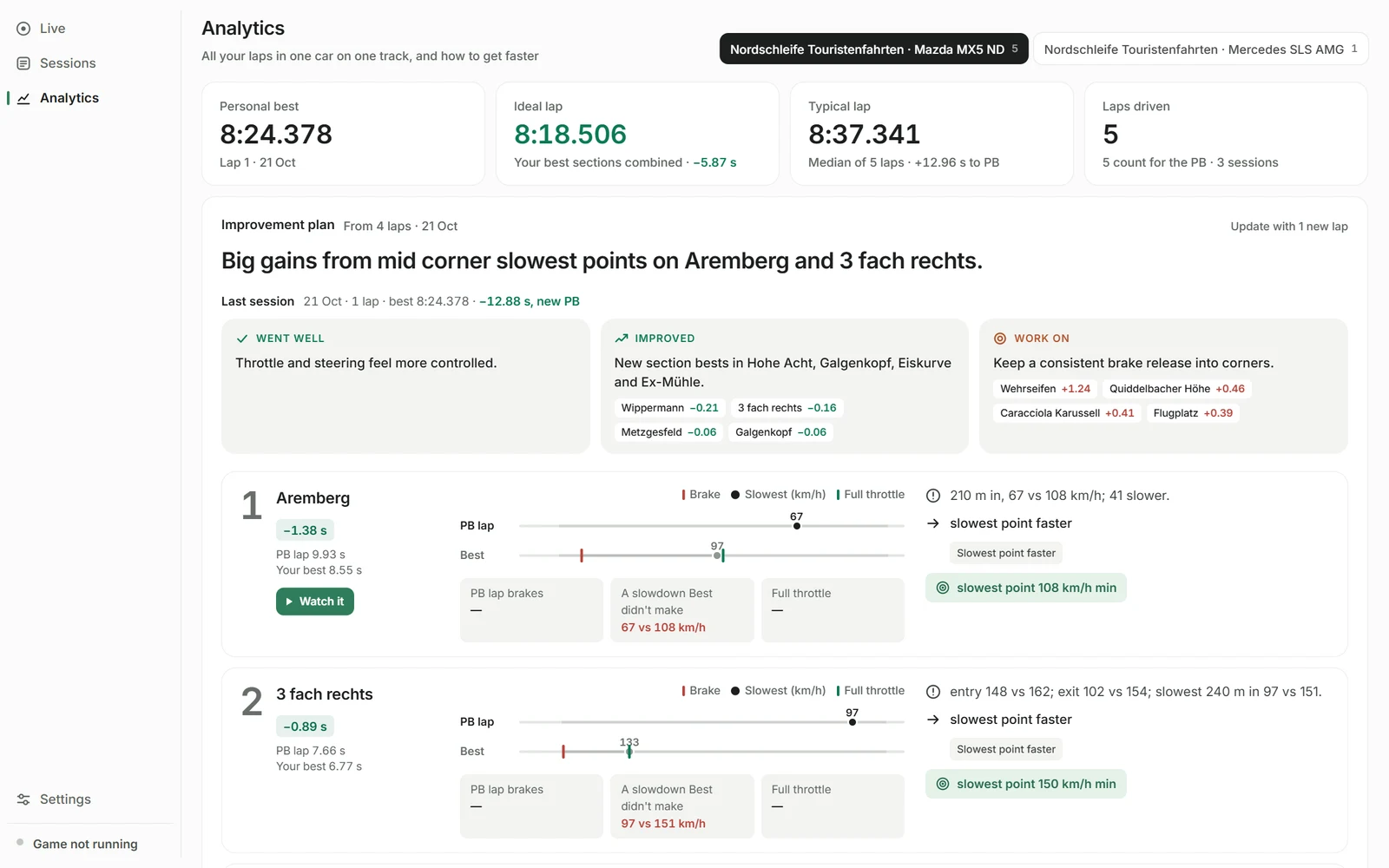
Task: Click target icon on 150 km/h goal
Action: pyautogui.click(x=943, y=784)
